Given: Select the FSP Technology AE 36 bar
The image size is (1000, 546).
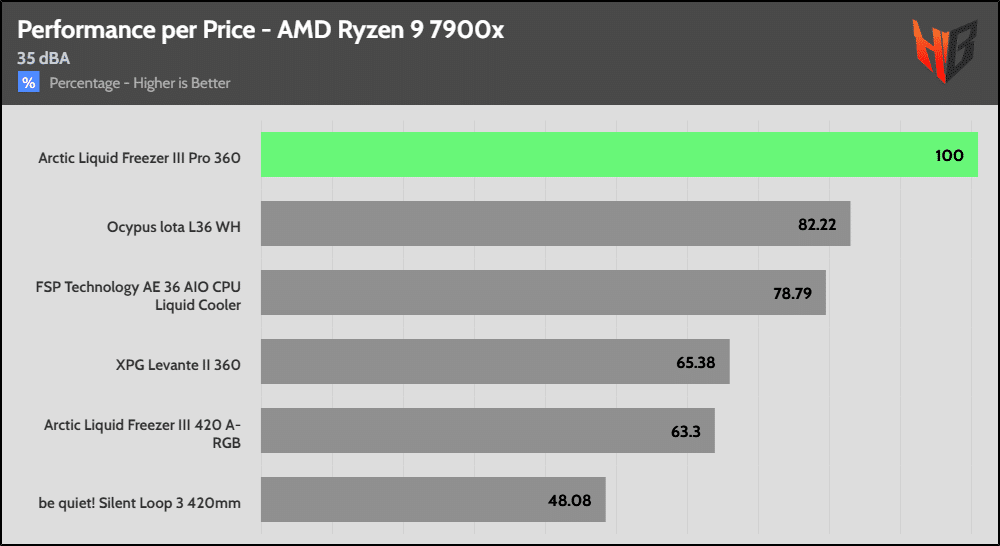Looking at the screenshot, I should (543, 293).
